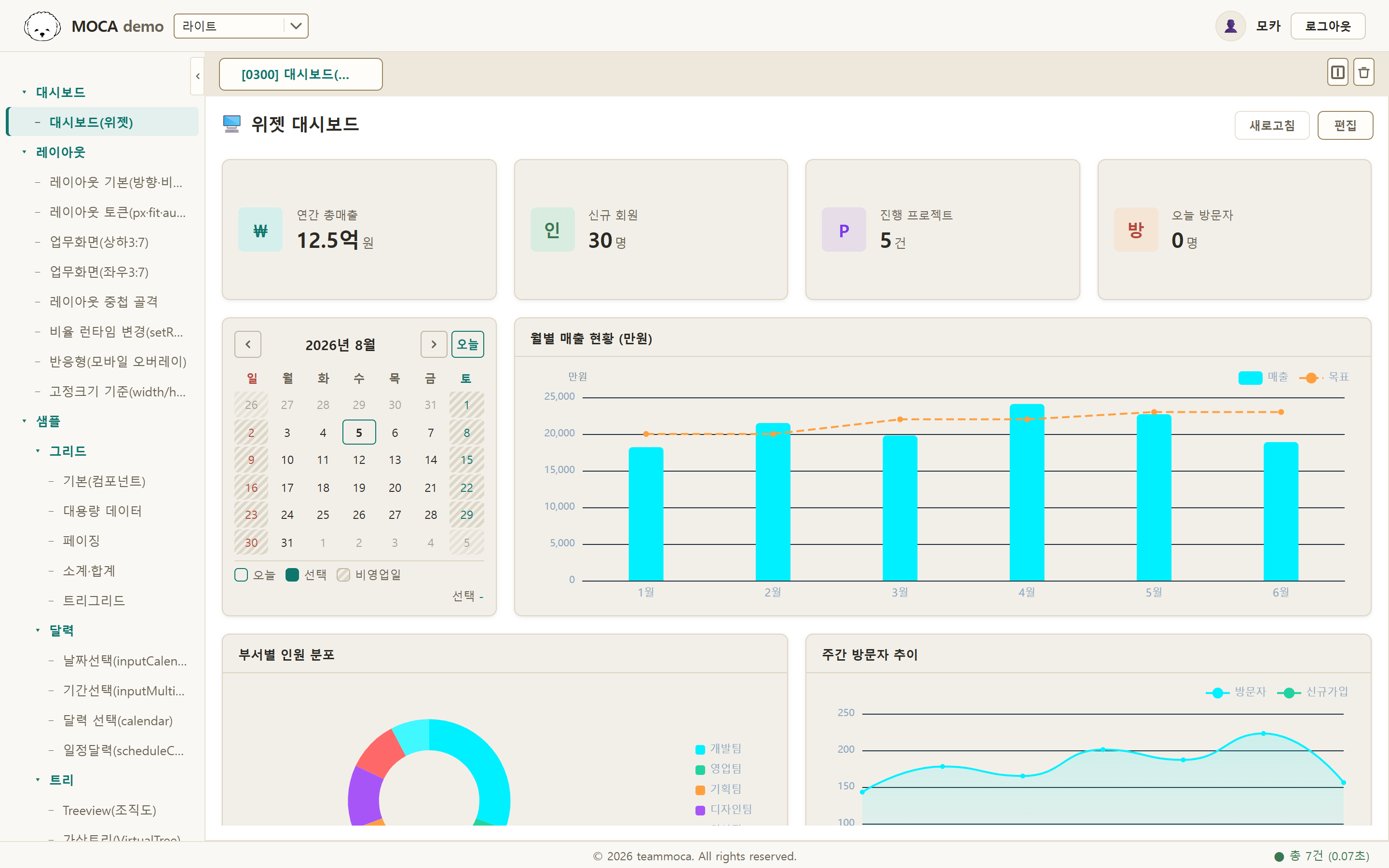Click the green status dot in footer
Image resolution: width=1389 pixels, height=868 pixels.
click(1279, 856)
